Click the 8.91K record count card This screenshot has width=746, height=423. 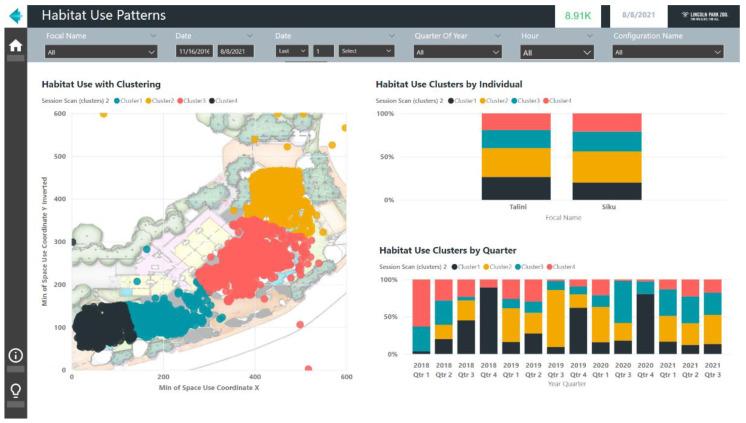tap(578, 16)
